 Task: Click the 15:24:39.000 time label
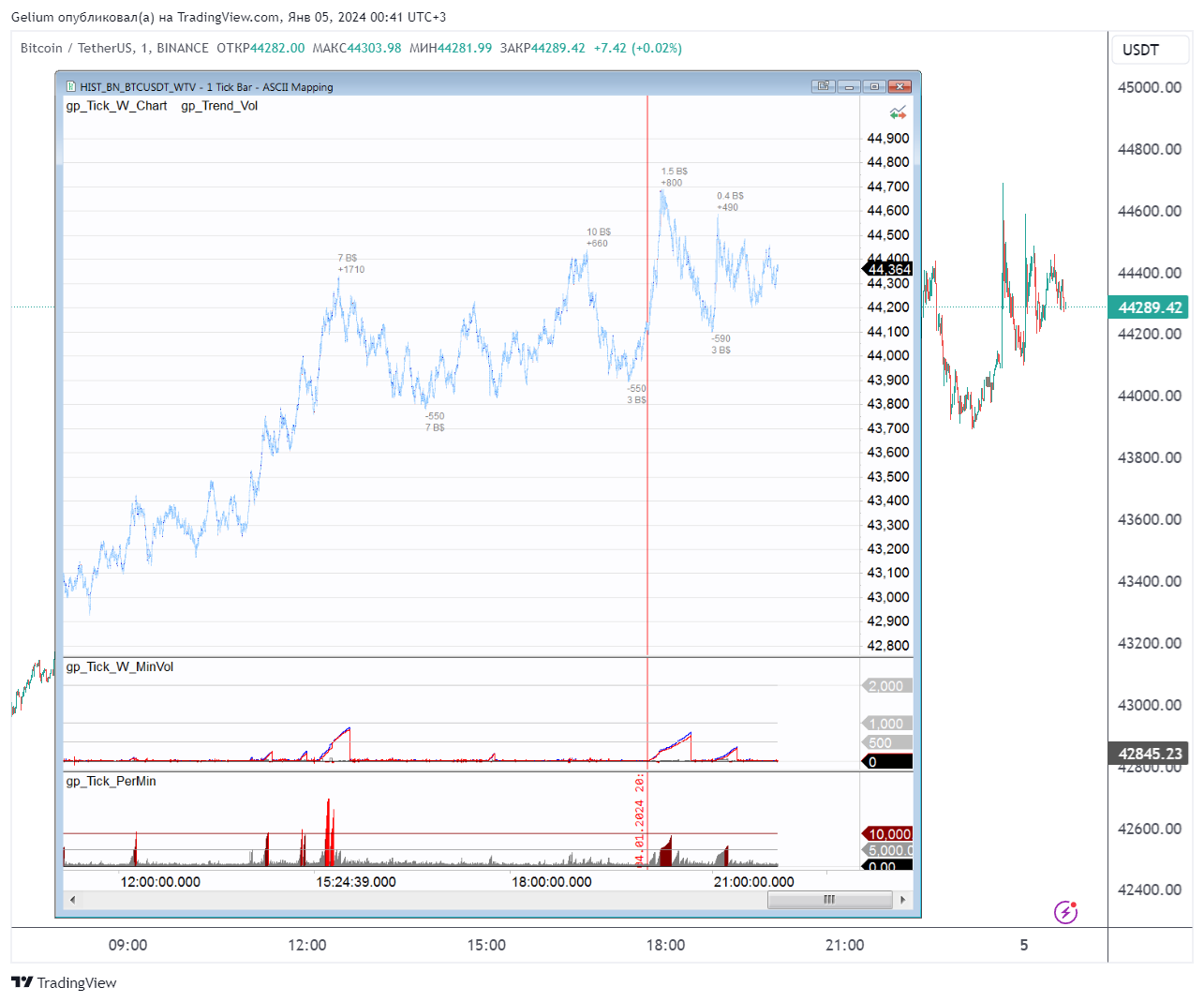(x=356, y=882)
